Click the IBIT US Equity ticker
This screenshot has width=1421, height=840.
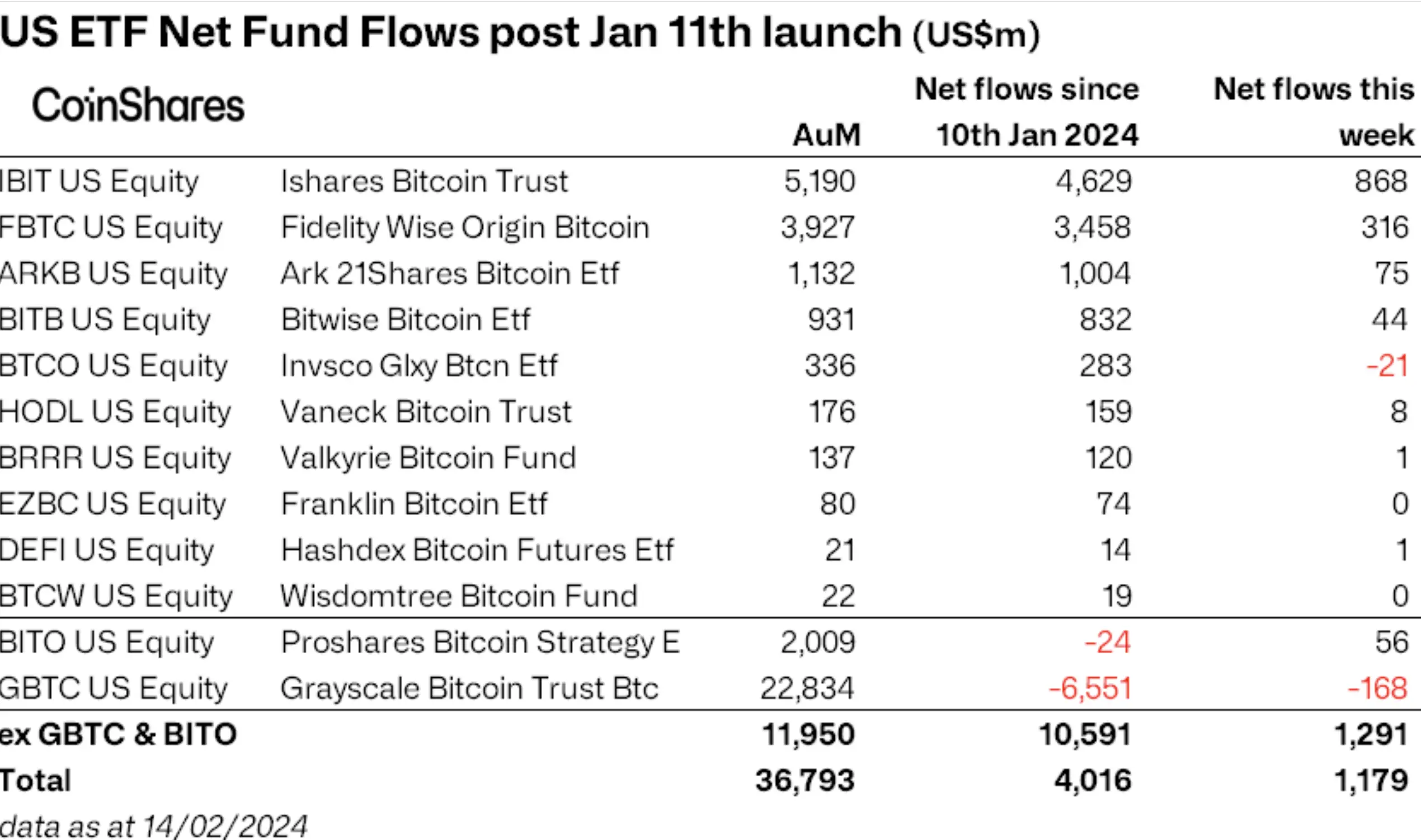click(x=100, y=182)
